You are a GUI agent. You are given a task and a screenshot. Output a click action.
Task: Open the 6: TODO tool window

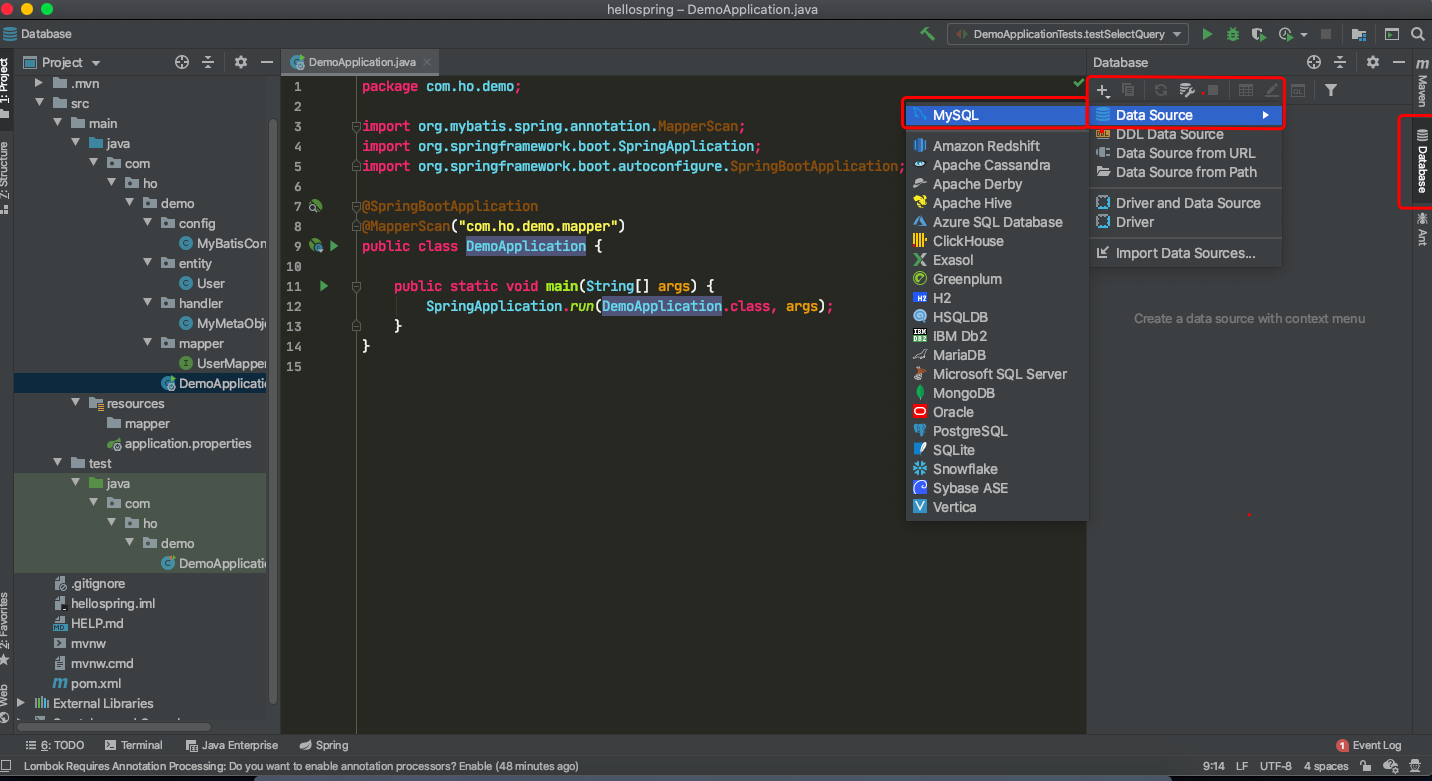pyautogui.click(x=55, y=745)
